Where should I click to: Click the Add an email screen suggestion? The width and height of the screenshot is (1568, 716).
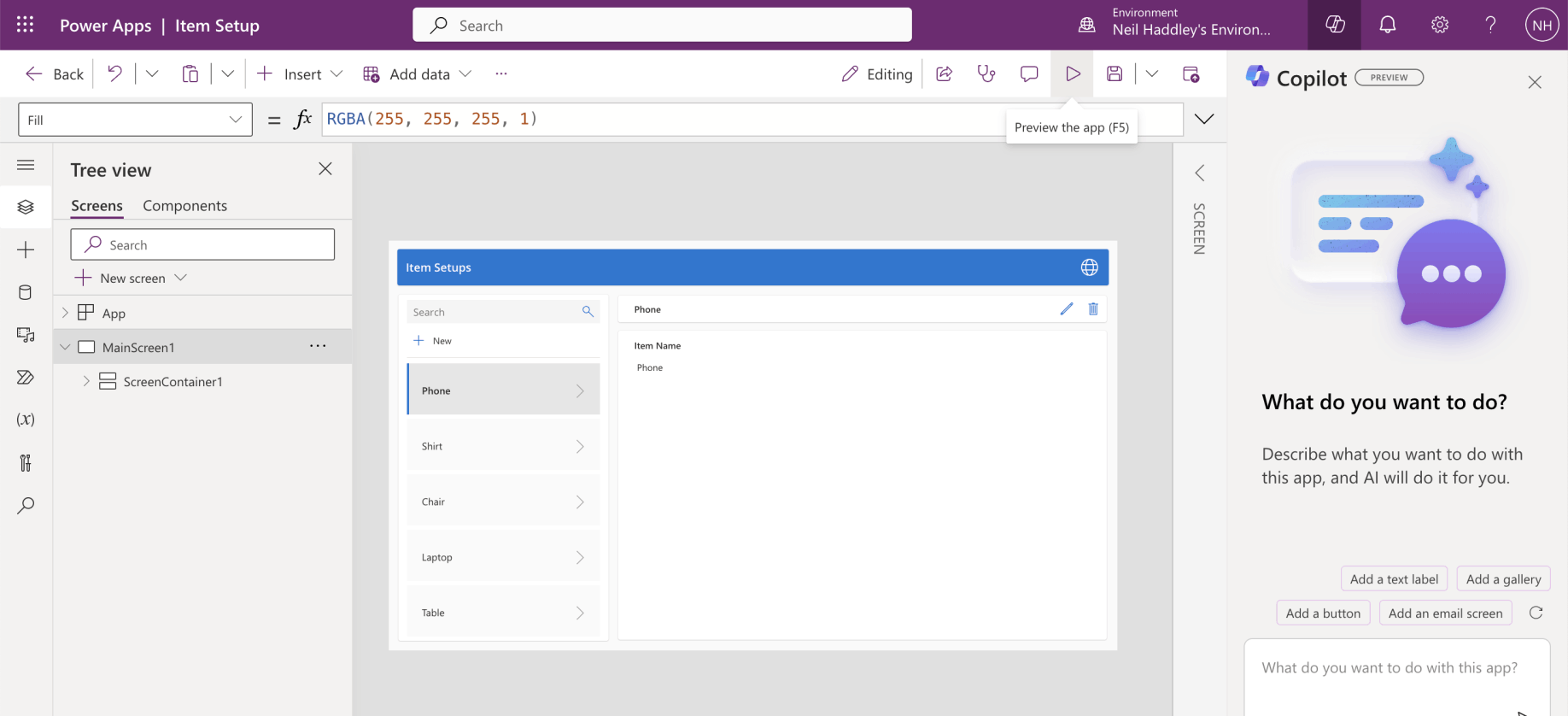point(1445,613)
